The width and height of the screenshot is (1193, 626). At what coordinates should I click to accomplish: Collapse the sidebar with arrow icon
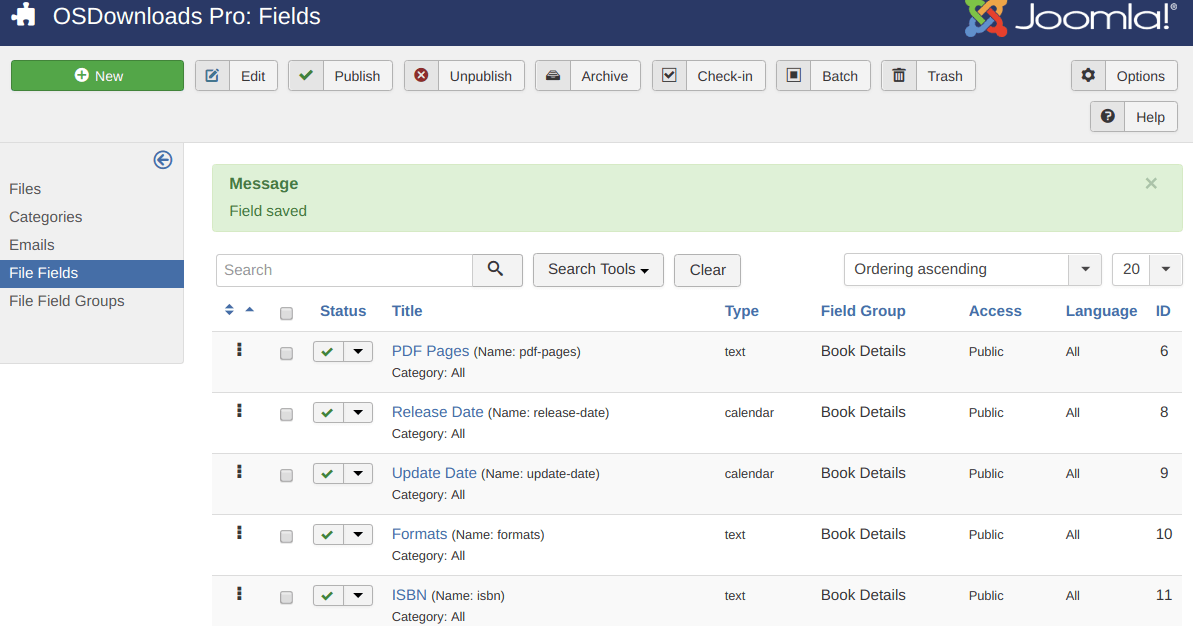pyautogui.click(x=163, y=160)
